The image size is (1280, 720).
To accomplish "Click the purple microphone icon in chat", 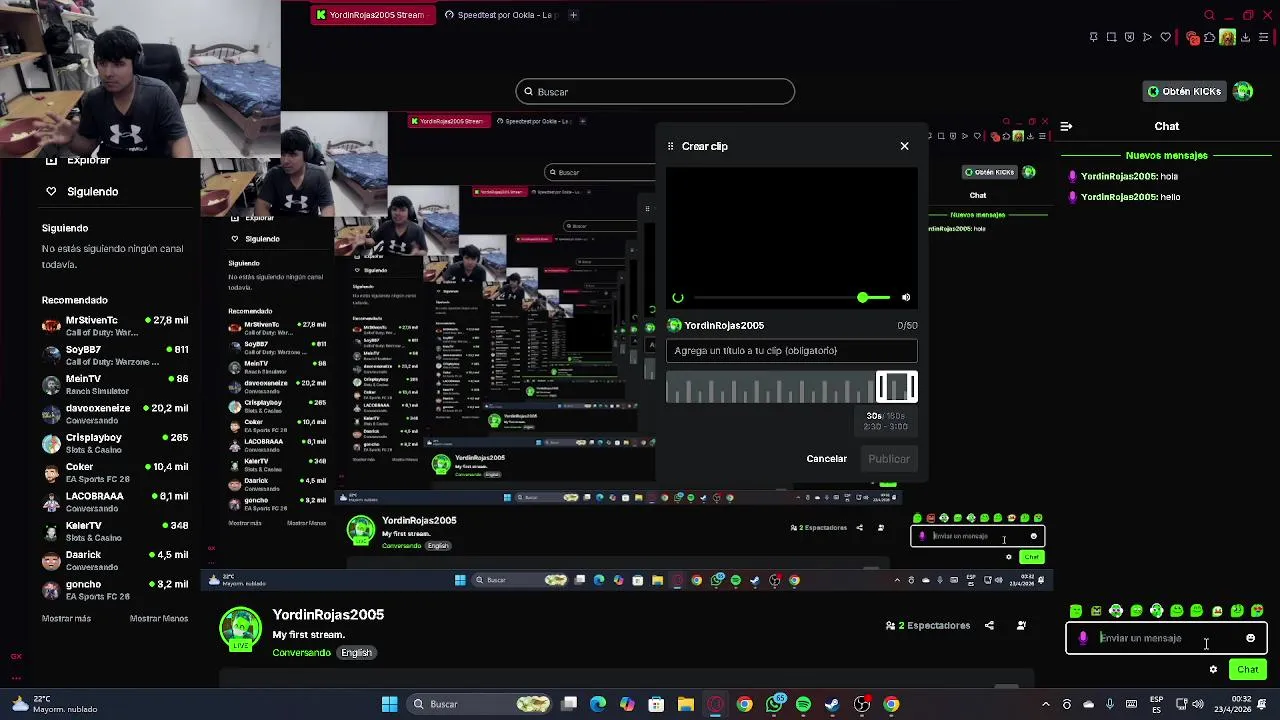I will [x=1083, y=638].
